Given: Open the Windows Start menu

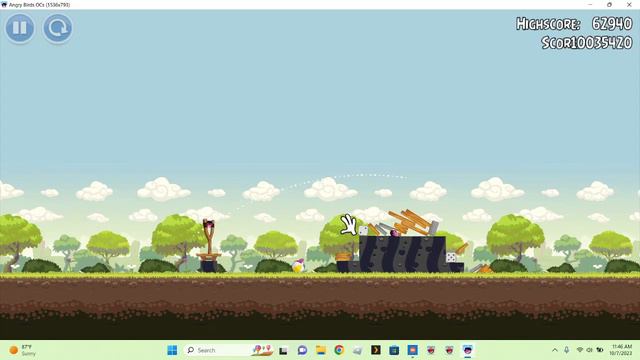Looking at the screenshot, I should tap(172, 350).
